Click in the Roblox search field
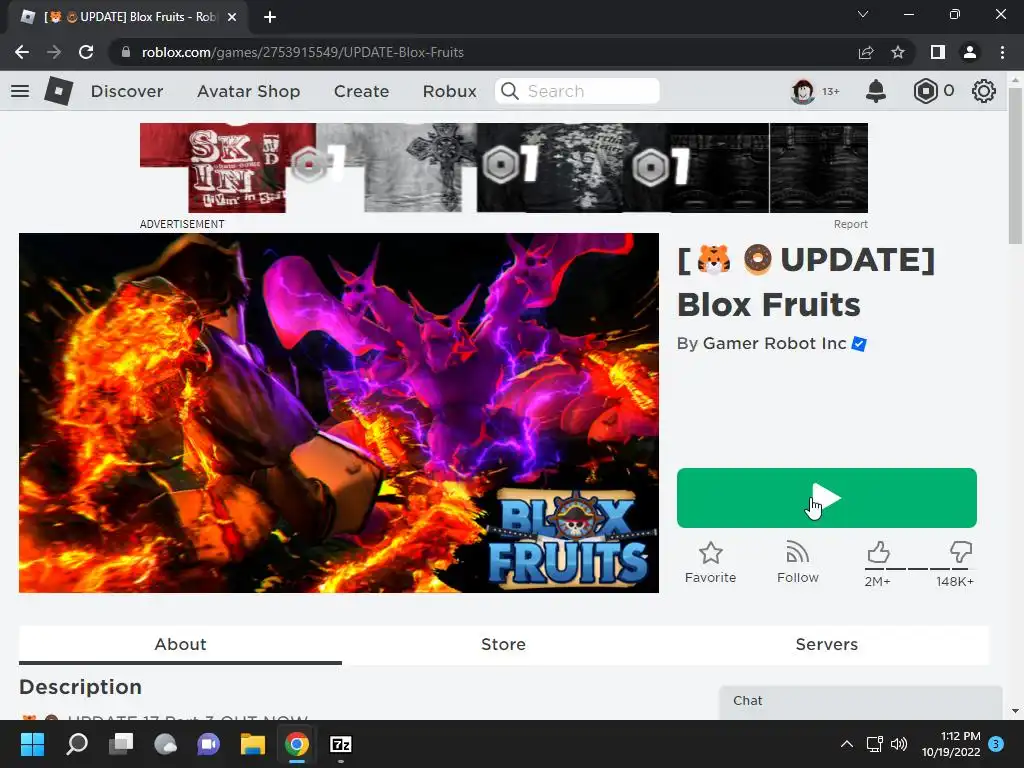The height and width of the screenshot is (768, 1024). click(577, 91)
